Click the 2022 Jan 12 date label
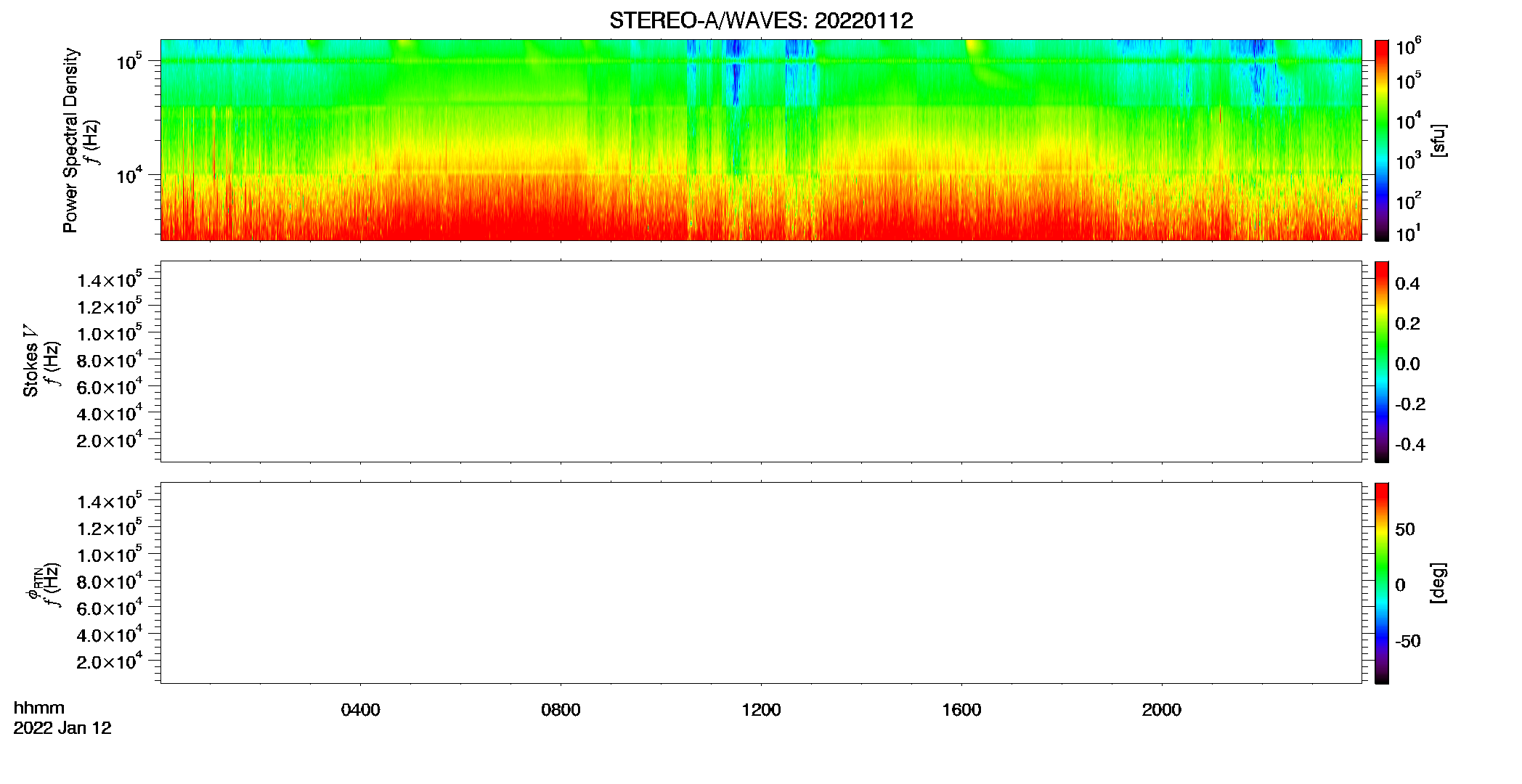Image resolution: width=1522 pixels, height=784 pixels. click(62, 728)
